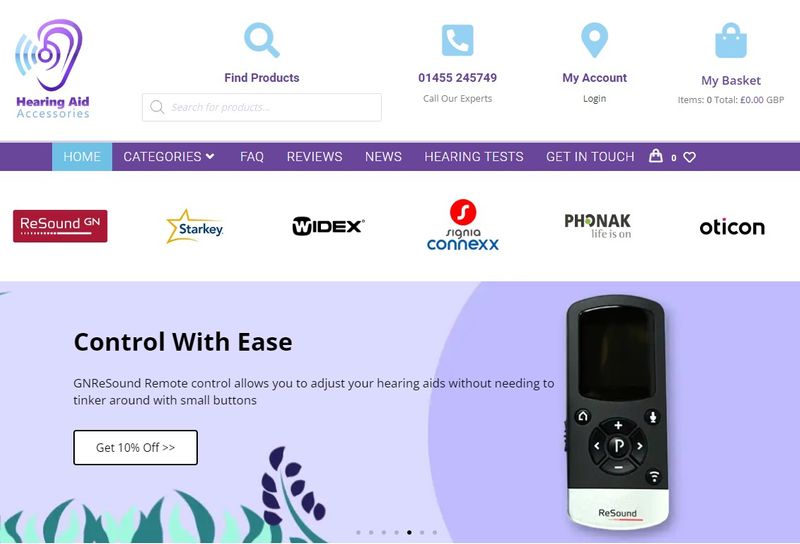The image size is (800, 544).
Task: Go to the Hearing Aid Accessories logo
Action: [52, 69]
